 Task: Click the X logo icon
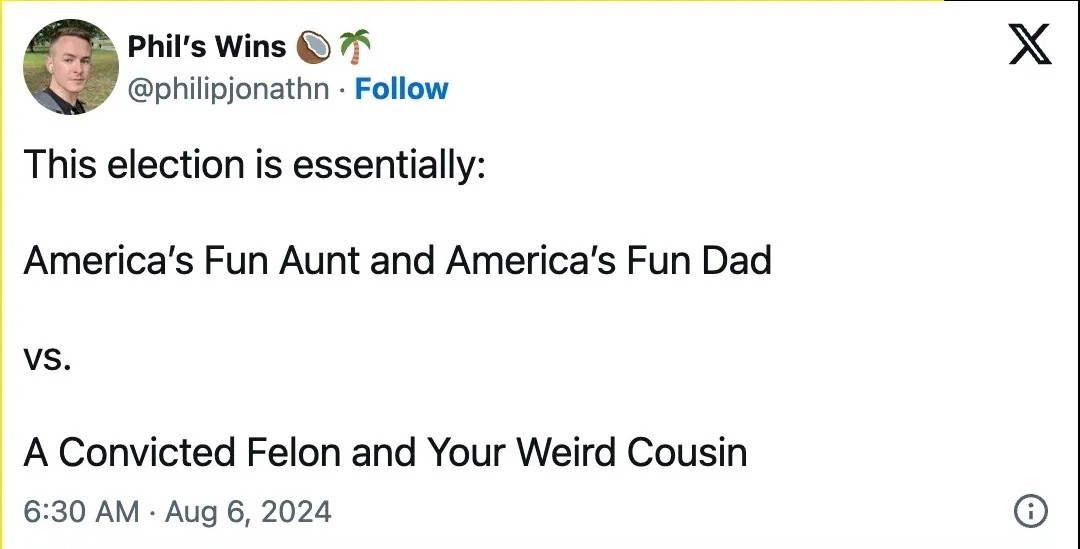pos(1030,45)
